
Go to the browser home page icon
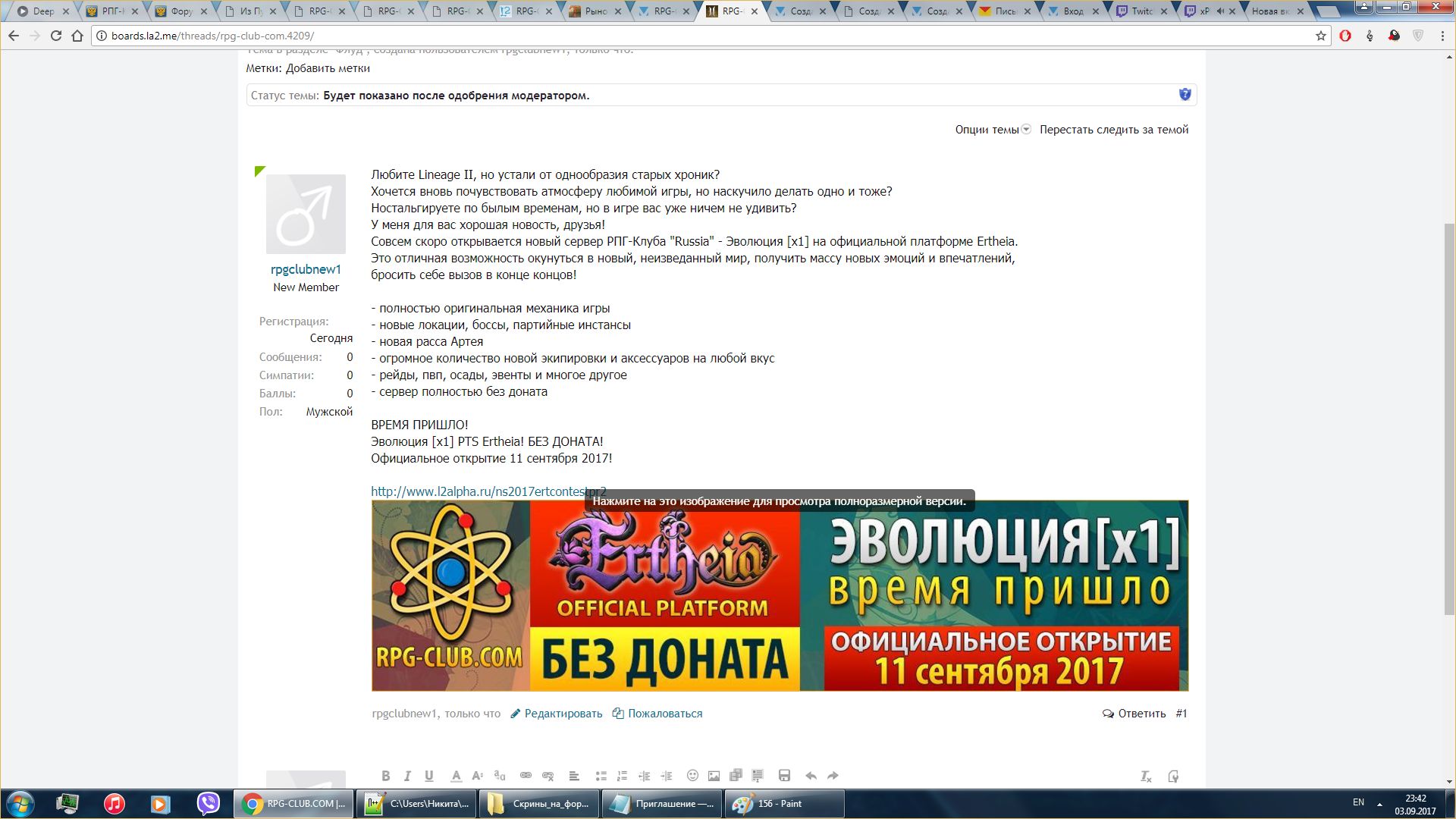[x=77, y=36]
